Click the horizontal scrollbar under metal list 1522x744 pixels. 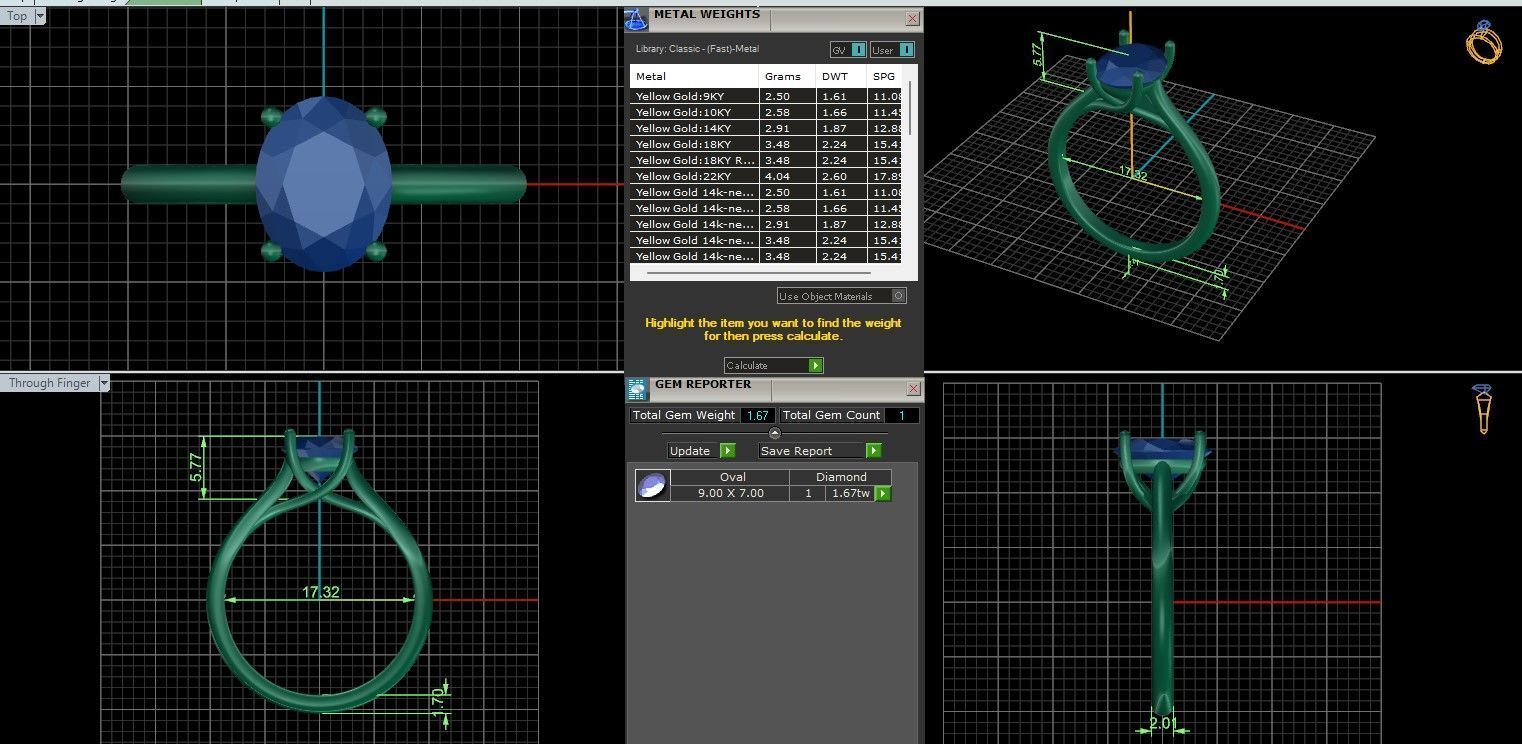pyautogui.click(x=758, y=272)
